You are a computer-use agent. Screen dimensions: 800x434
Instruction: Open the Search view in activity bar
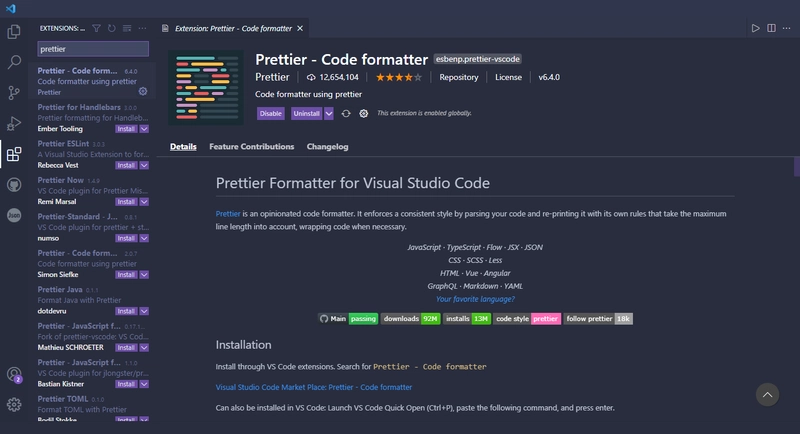click(14, 62)
